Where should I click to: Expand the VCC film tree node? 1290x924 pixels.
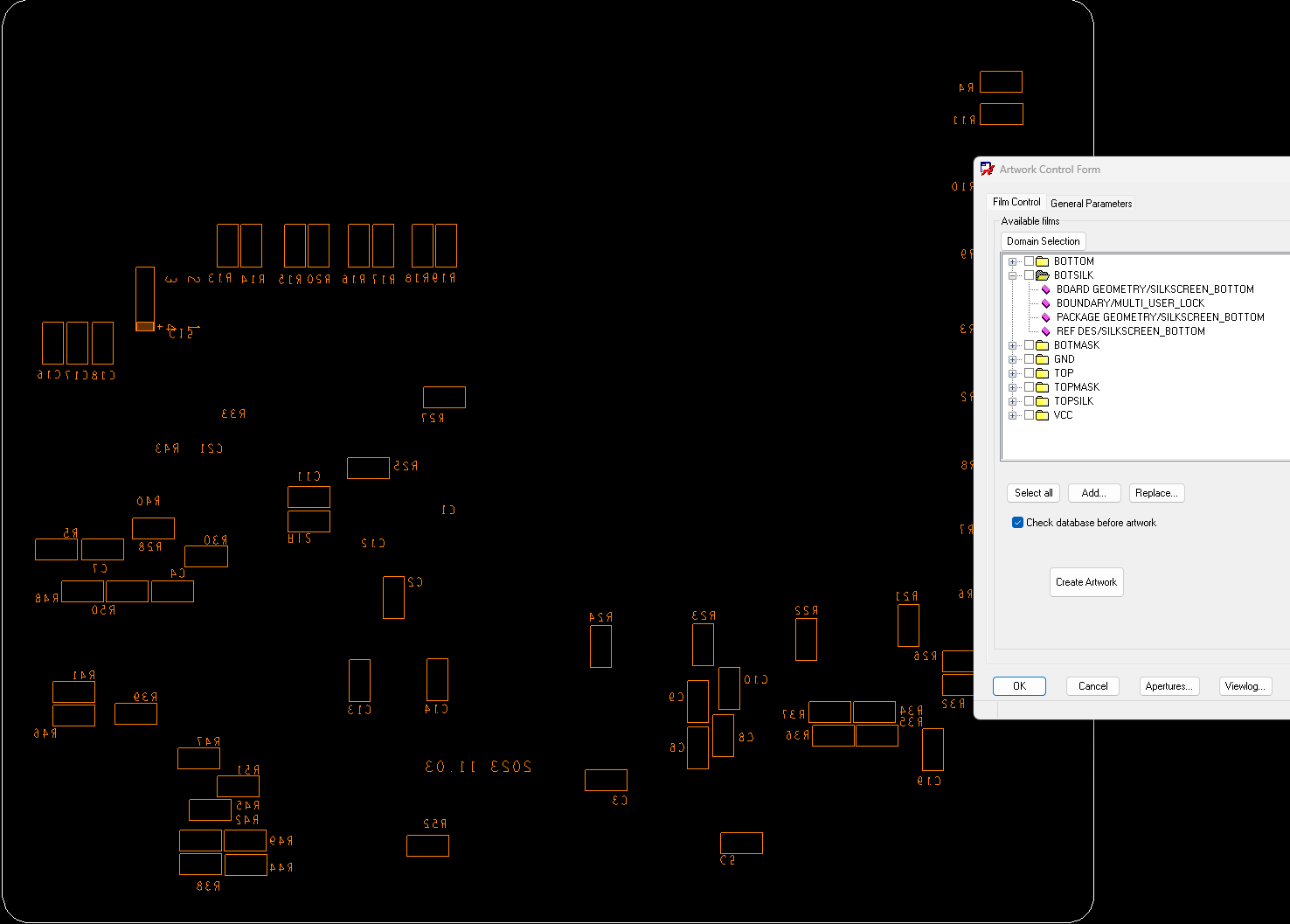(1012, 415)
